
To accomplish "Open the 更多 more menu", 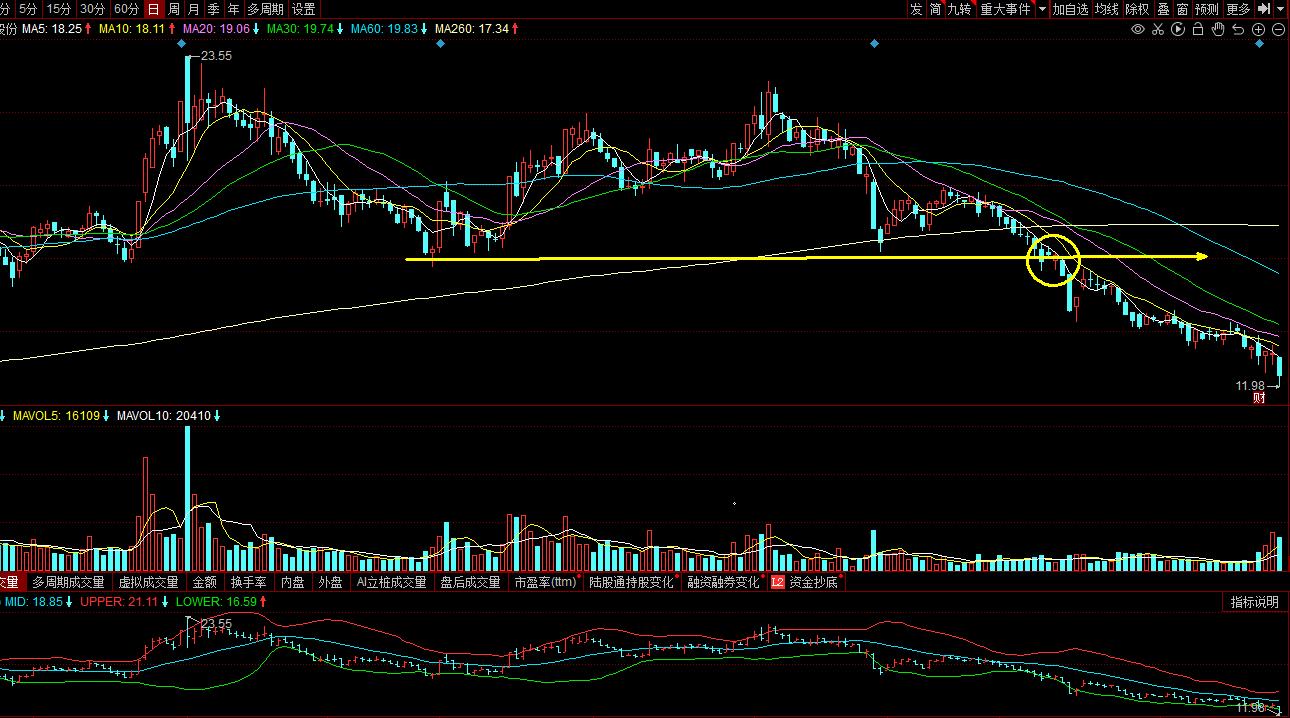I will coord(1239,9).
